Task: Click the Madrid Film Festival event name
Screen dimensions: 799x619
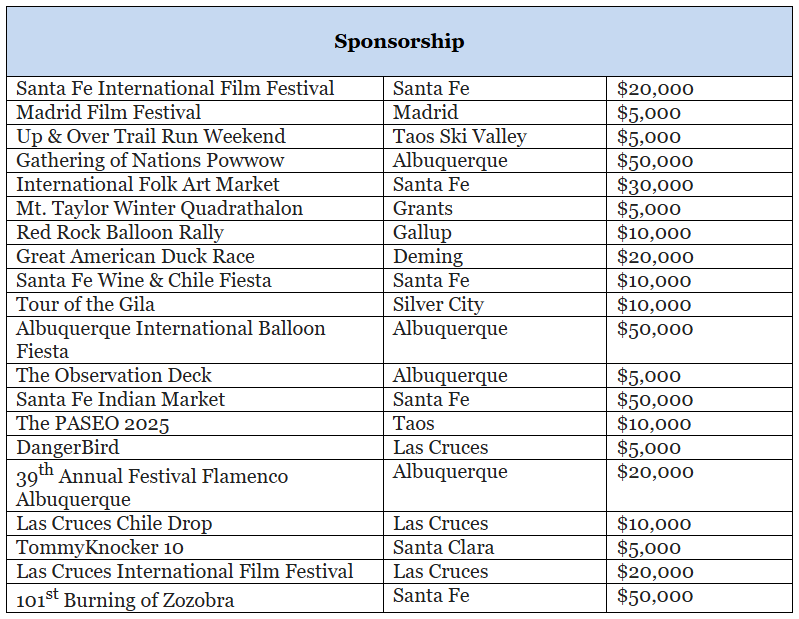Action: click(x=109, y=112)
